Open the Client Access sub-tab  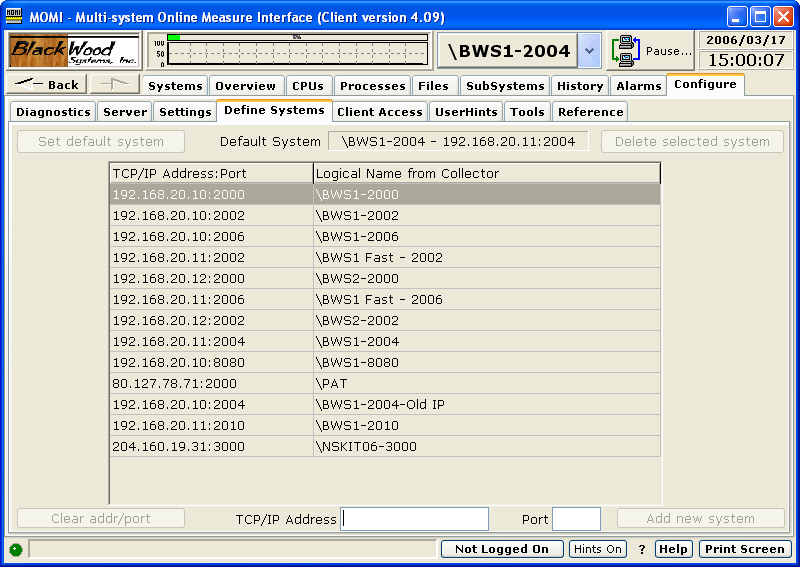(x=380, y=112)
